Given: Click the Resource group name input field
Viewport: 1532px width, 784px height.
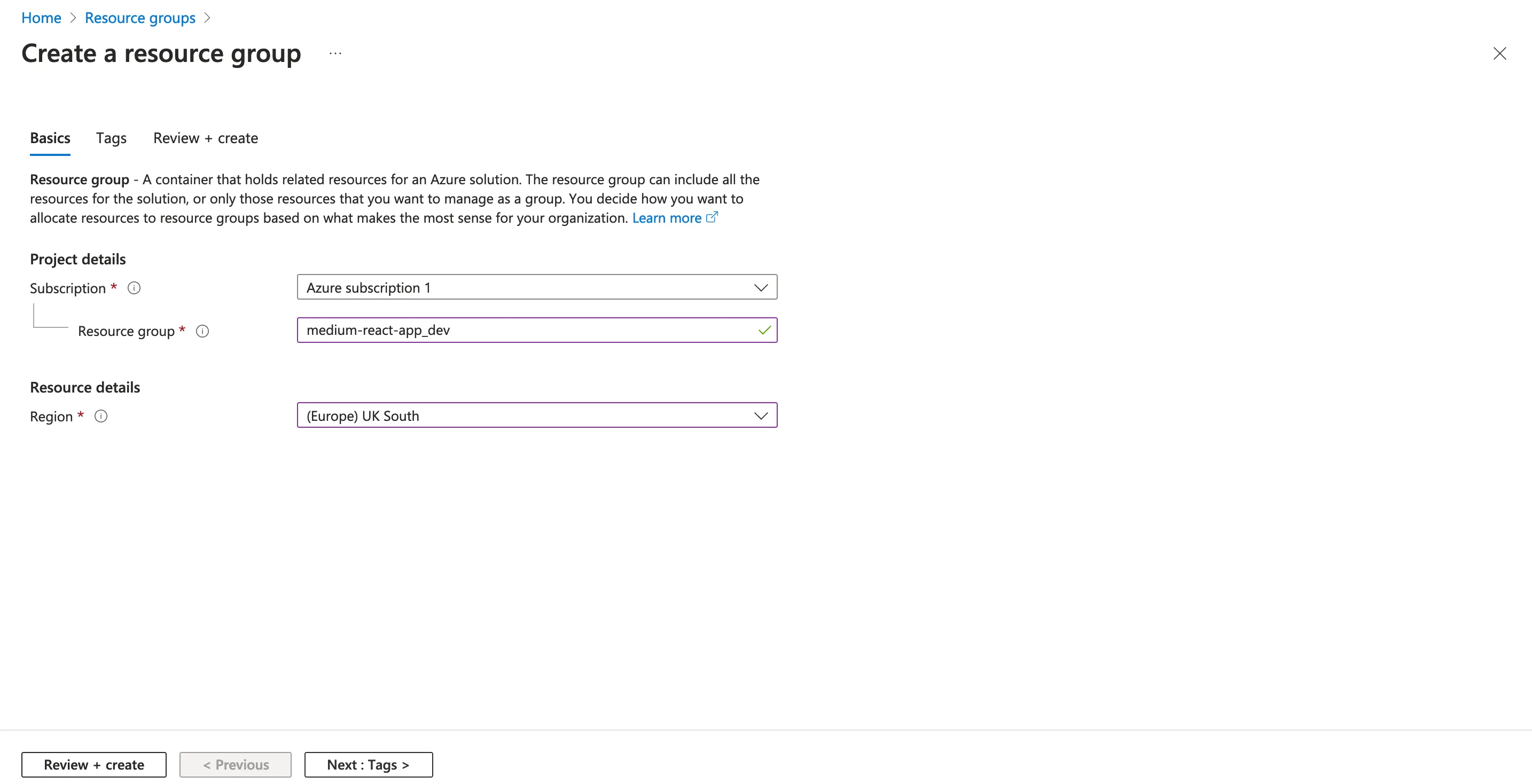Looking at the screenshot, I should tap(523, 331).
